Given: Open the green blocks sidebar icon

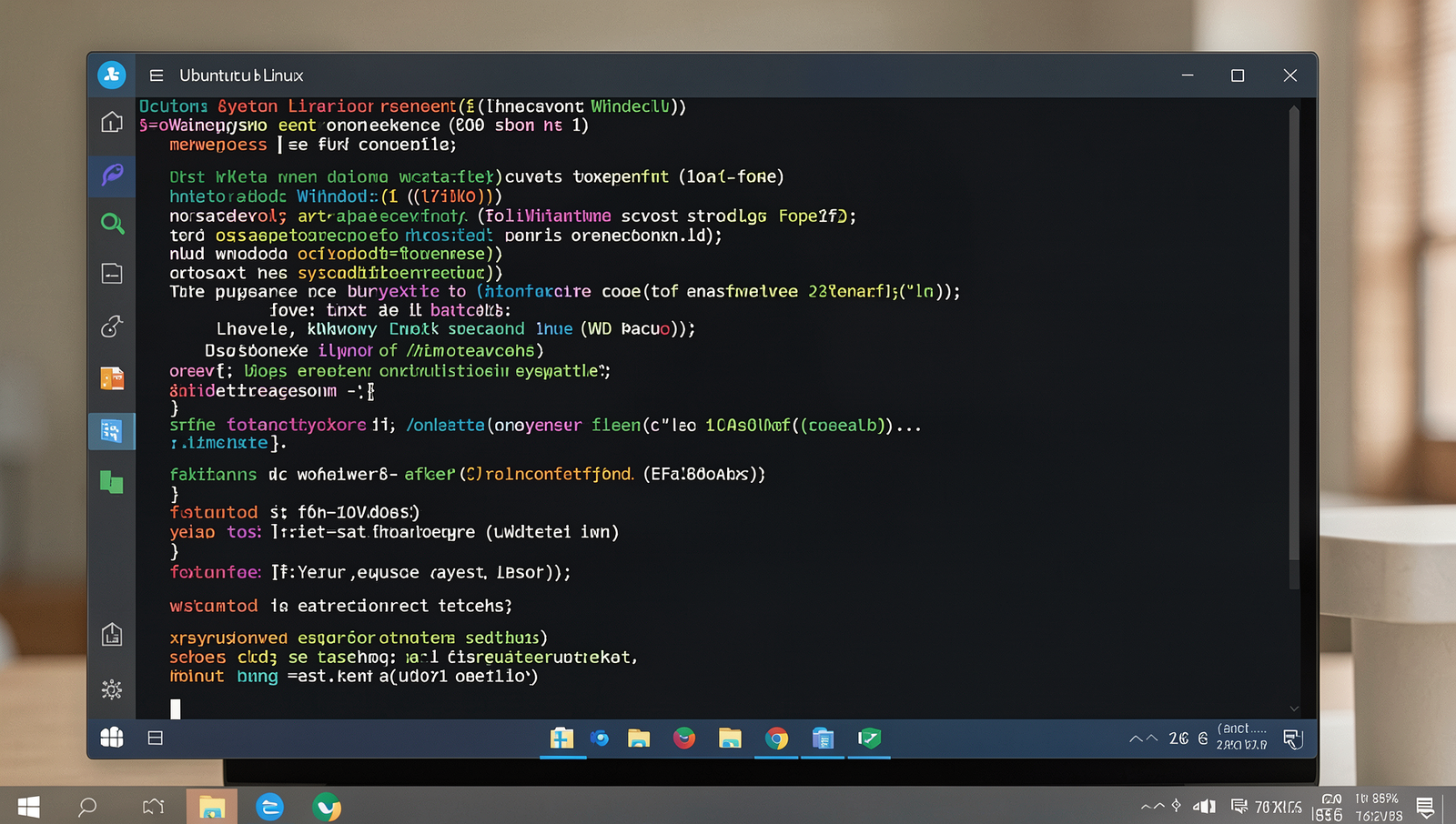Looking at the screenshot, I should pos(112,482).
